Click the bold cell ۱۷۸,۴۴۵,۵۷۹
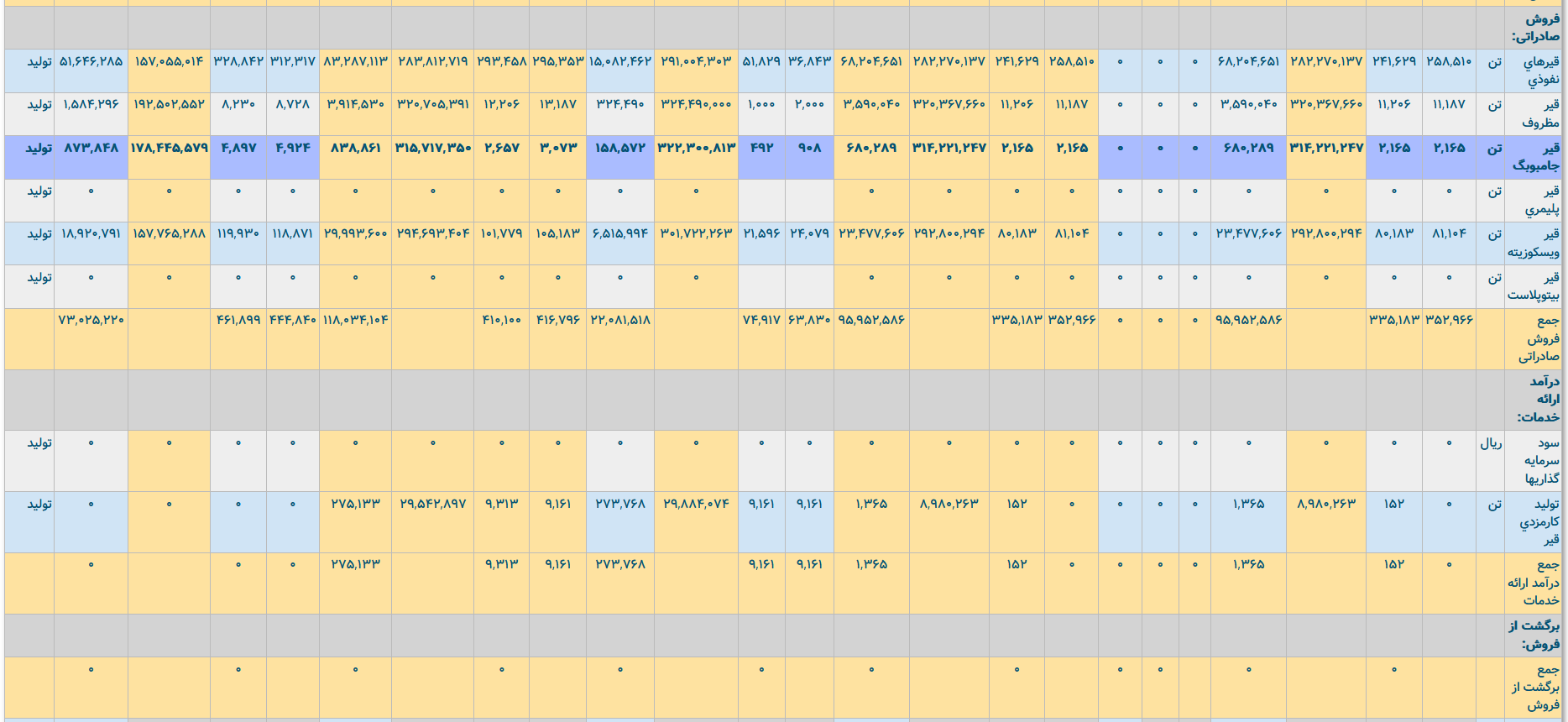The image size is (1568, 722). pos(169,148)
